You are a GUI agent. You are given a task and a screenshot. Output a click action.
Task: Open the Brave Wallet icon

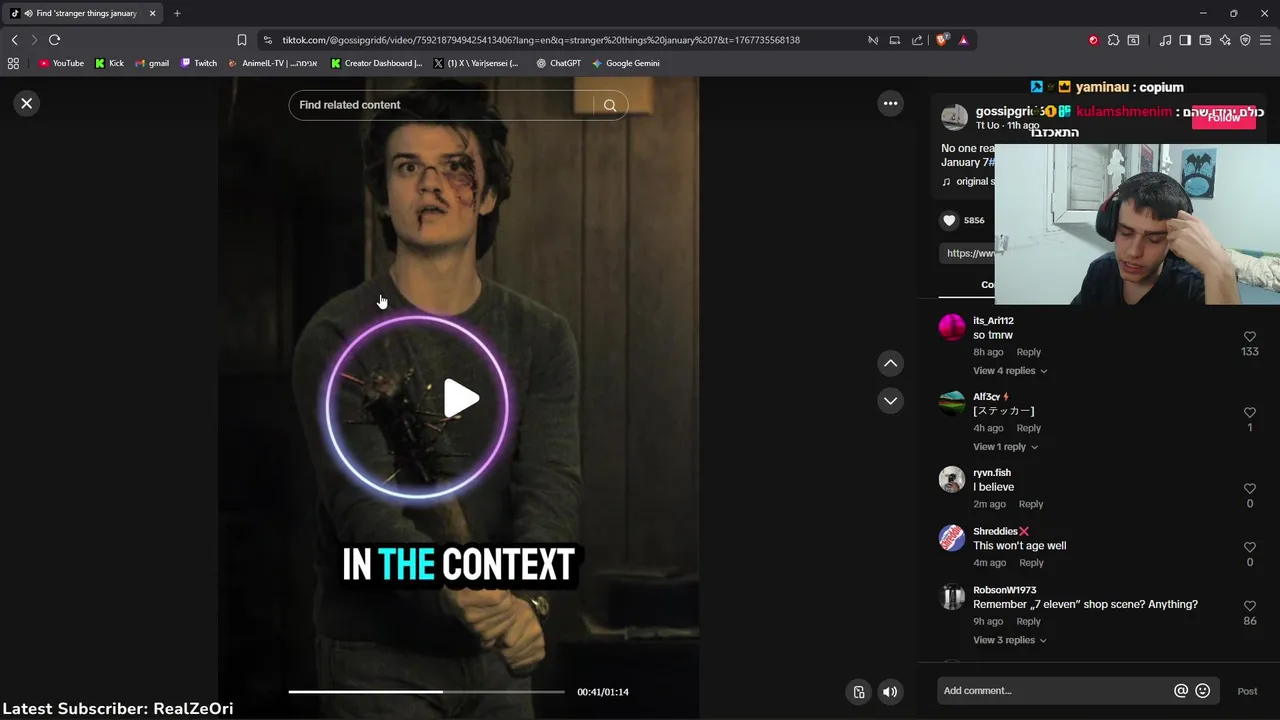tap(1205, 40)
